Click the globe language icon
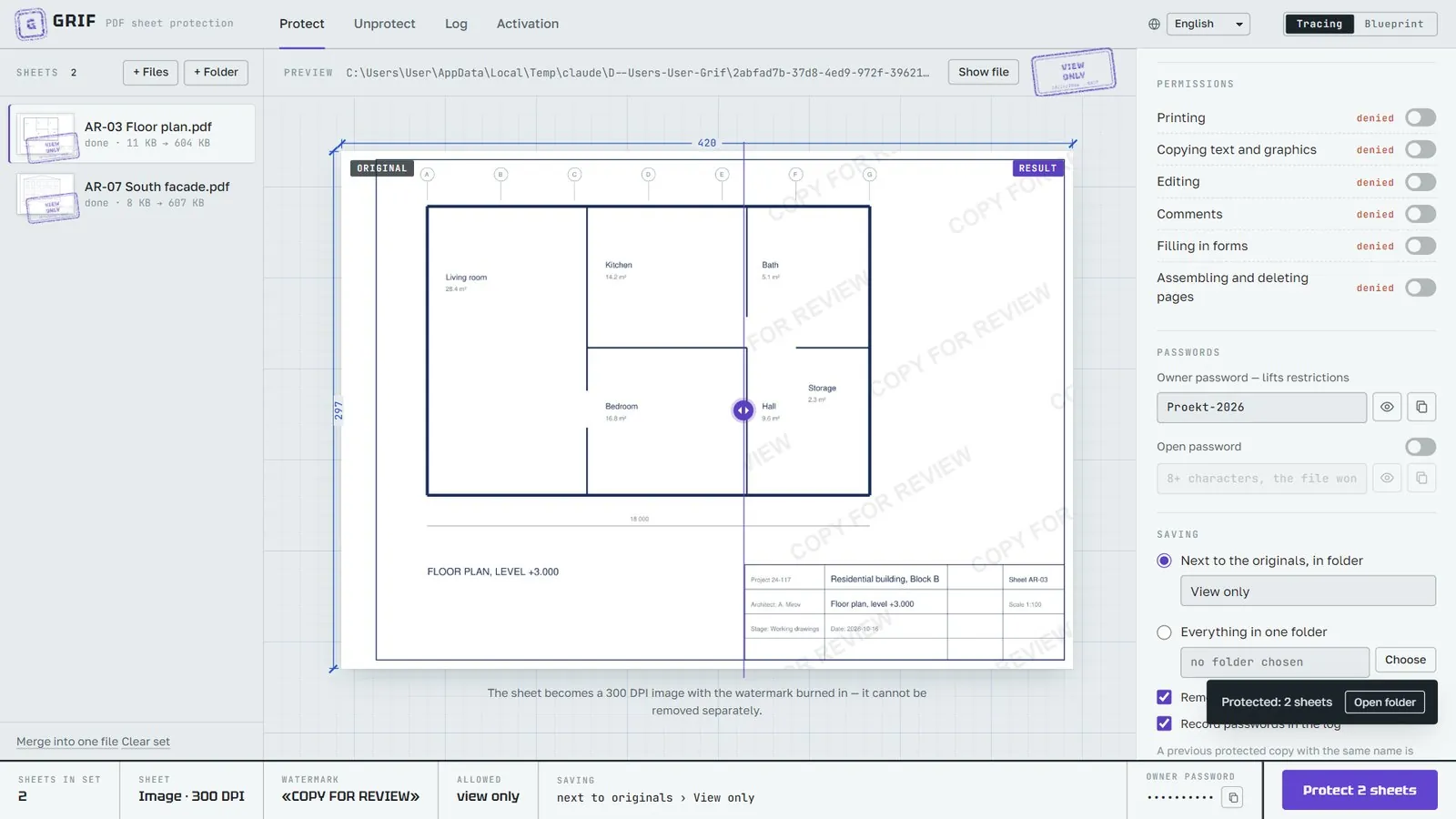The width and height of the screenshot is (1456, 819). tap(1154, 25)
